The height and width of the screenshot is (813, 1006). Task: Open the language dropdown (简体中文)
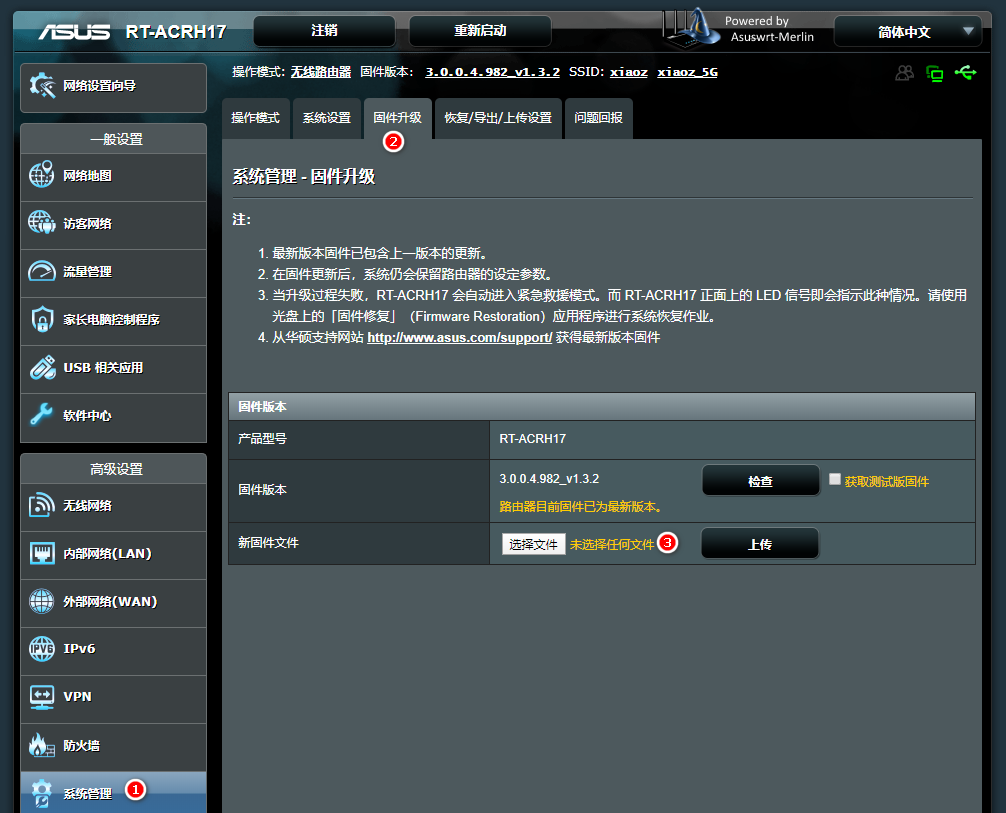[906, 32]
